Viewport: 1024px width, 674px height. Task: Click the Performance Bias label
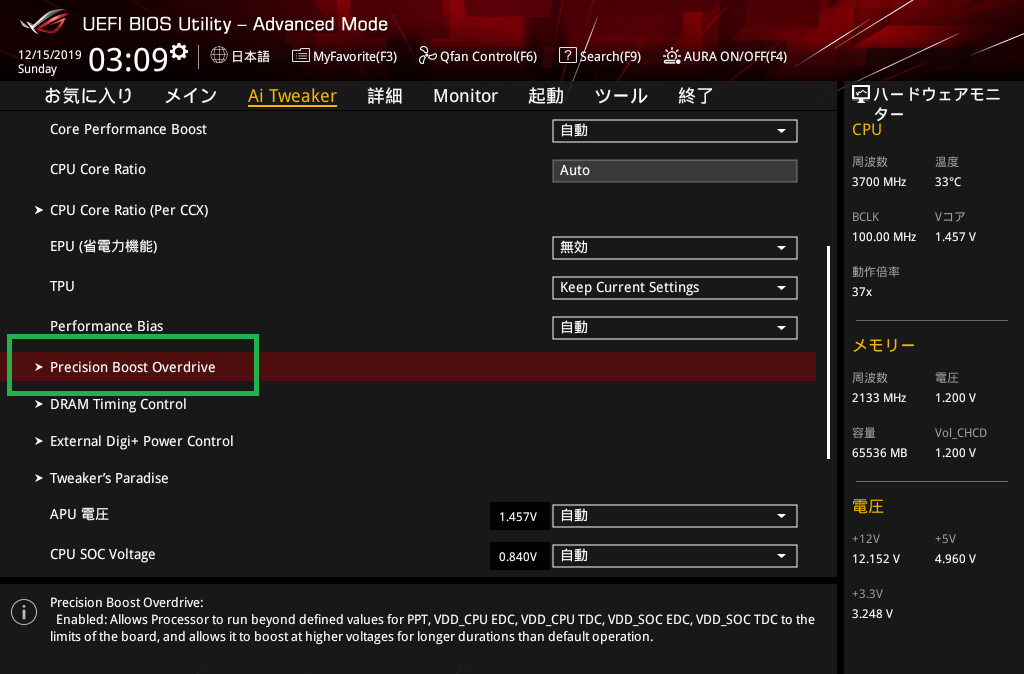[x=106, y=326]
